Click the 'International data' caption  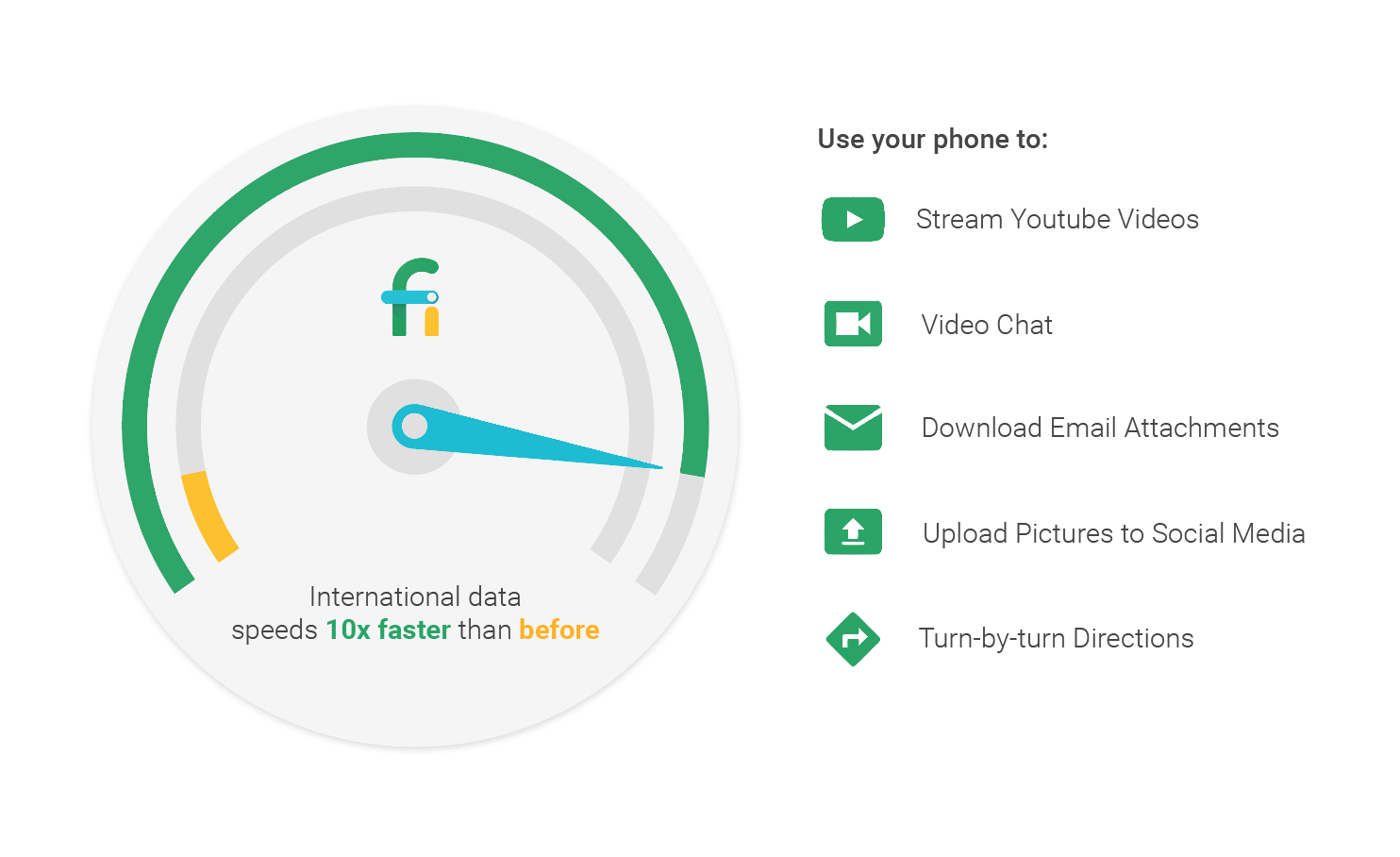tap(415, 597)
